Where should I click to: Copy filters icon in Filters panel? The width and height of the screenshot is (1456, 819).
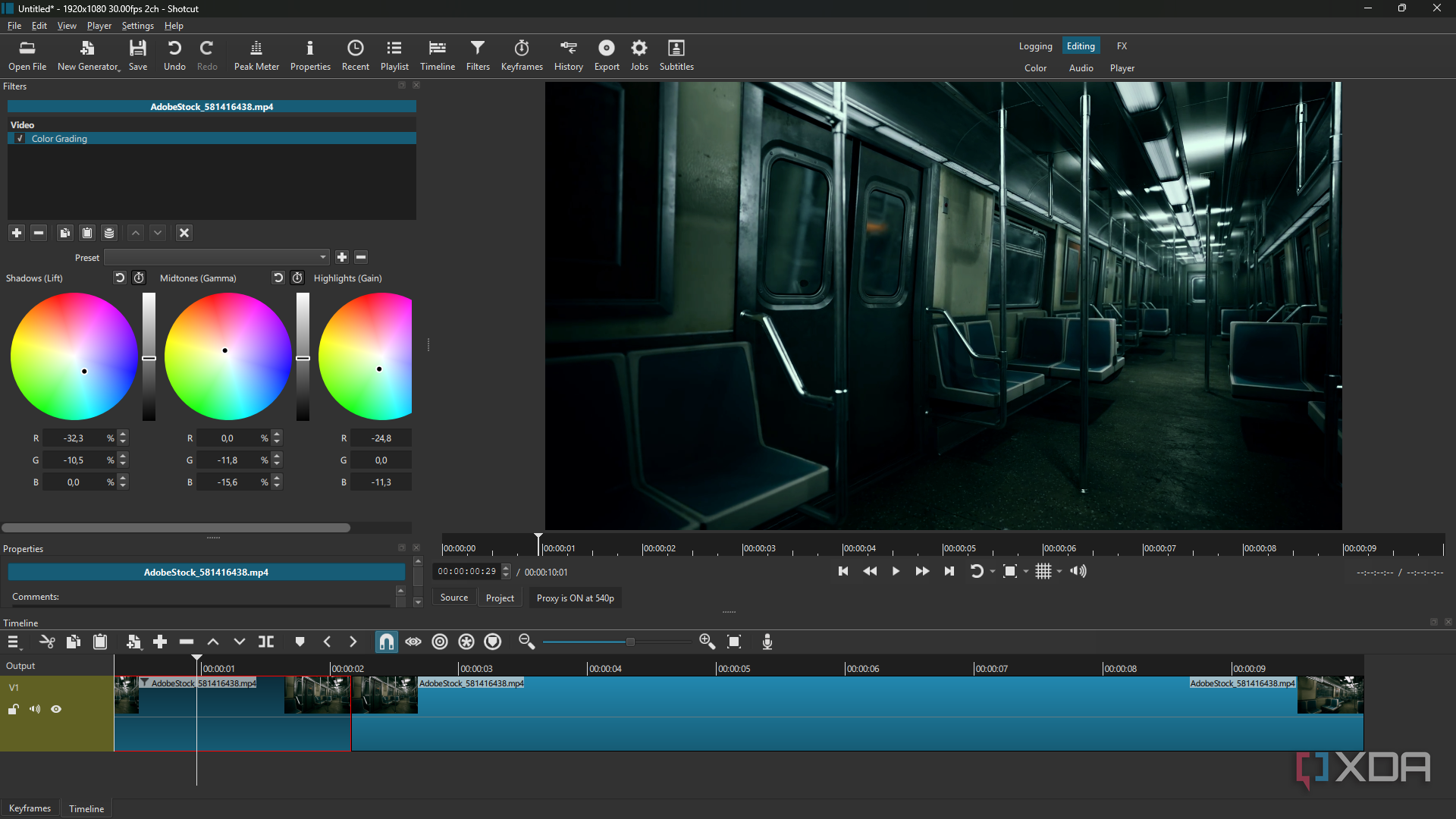click(65, 233)
